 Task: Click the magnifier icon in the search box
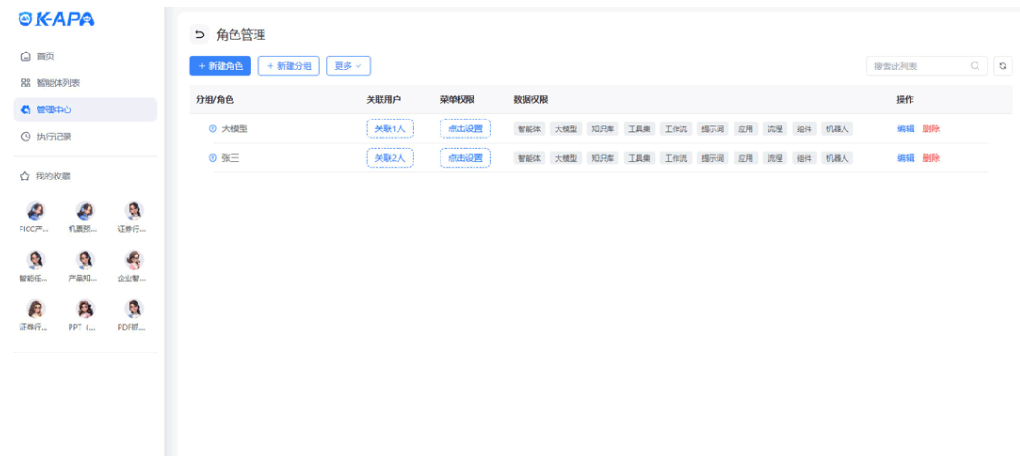coord(975,66)
